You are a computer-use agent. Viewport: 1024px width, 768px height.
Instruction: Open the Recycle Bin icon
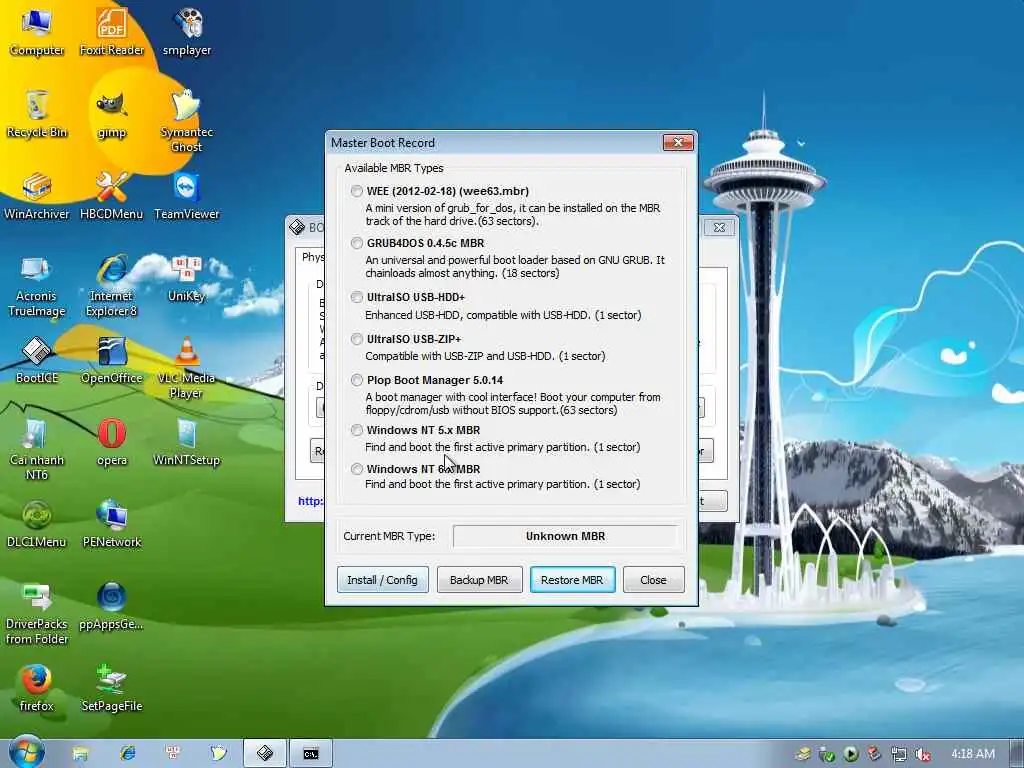point(37,114)
